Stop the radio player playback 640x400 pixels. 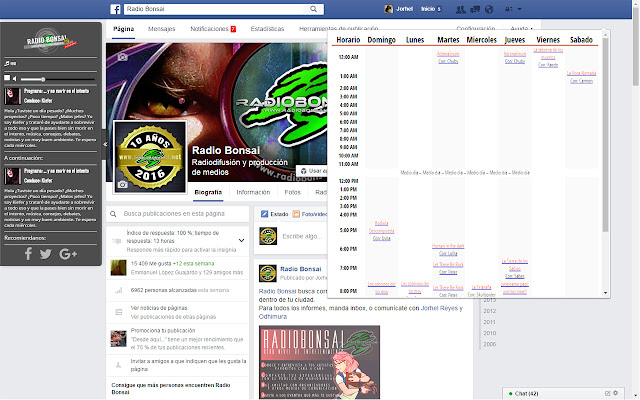(7, 78)
